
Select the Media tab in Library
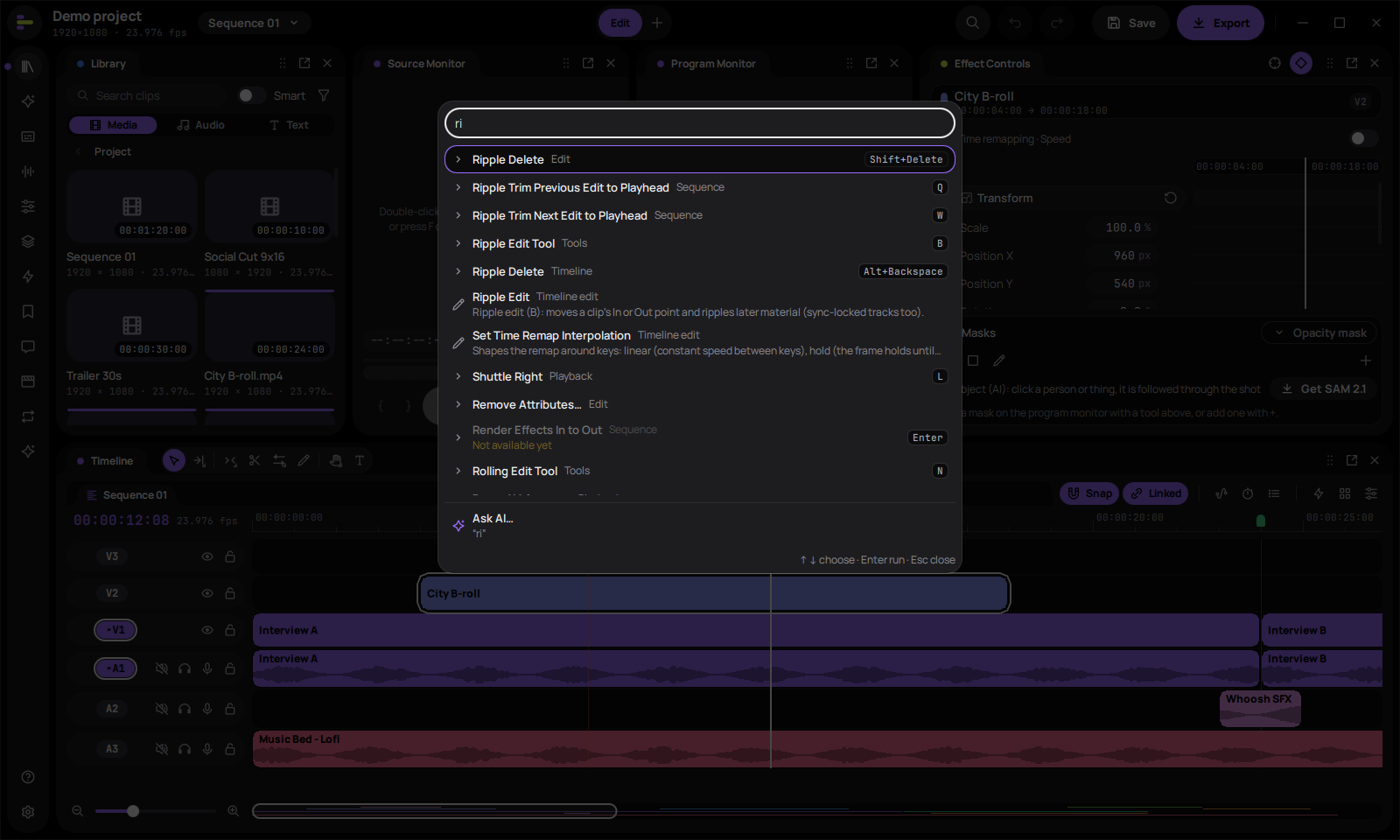(114, 125)
